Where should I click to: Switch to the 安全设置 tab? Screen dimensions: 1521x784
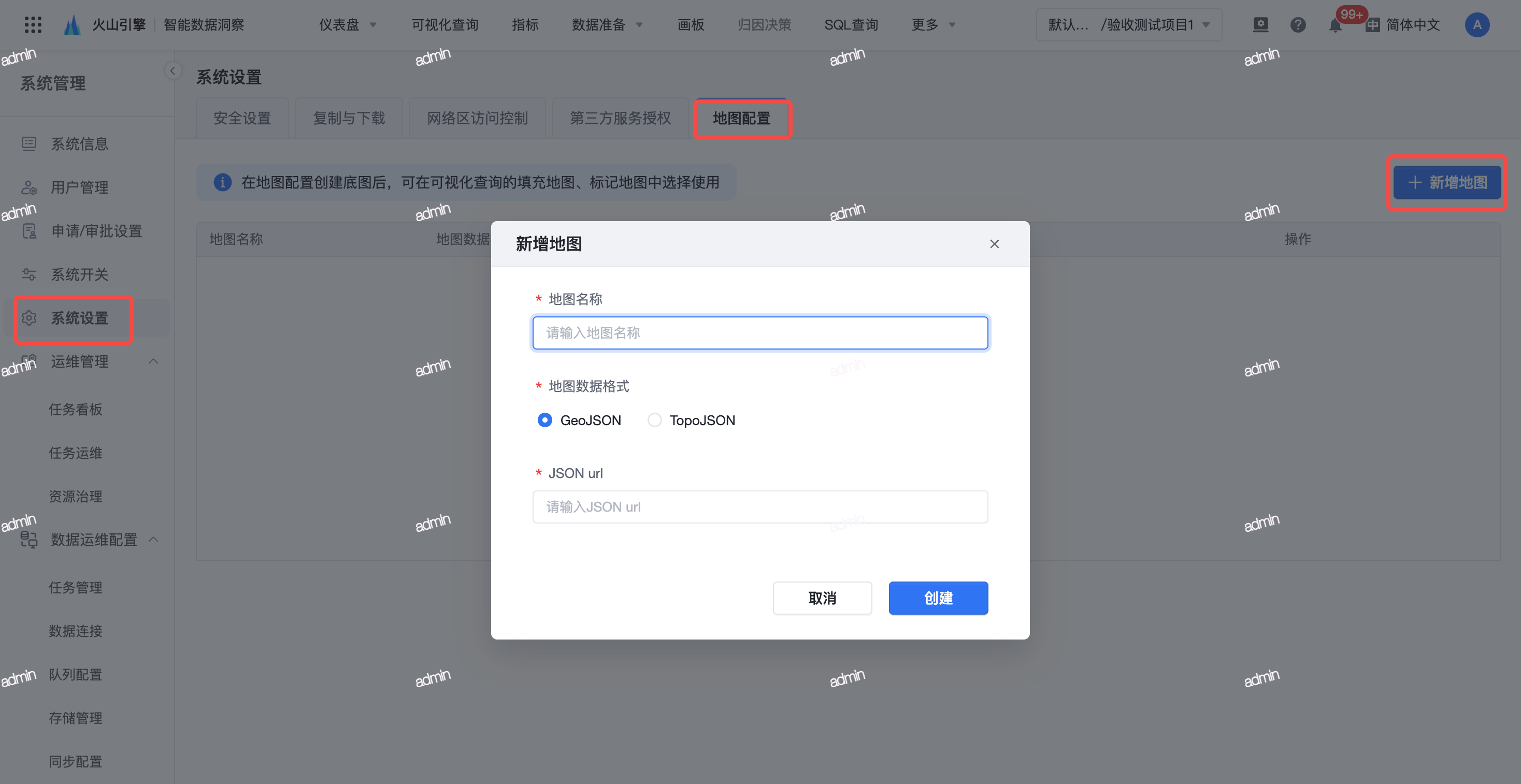coord(242,118)
